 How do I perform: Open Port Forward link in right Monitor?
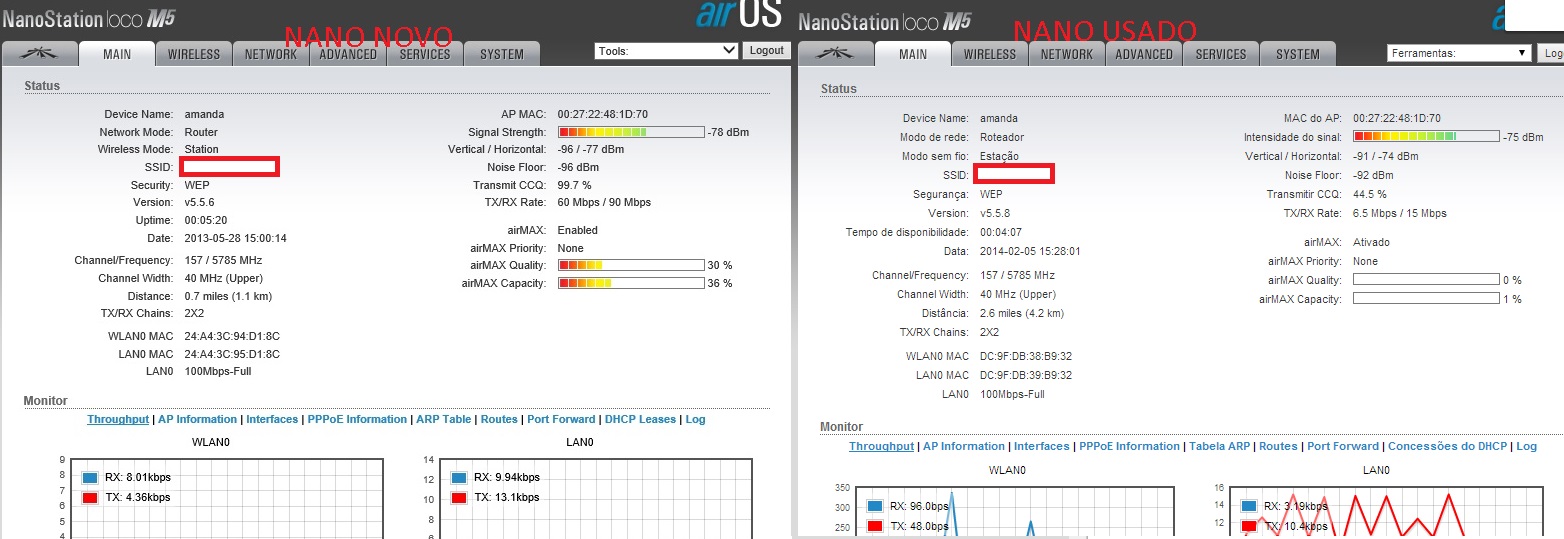click(x=1343, y=447)
